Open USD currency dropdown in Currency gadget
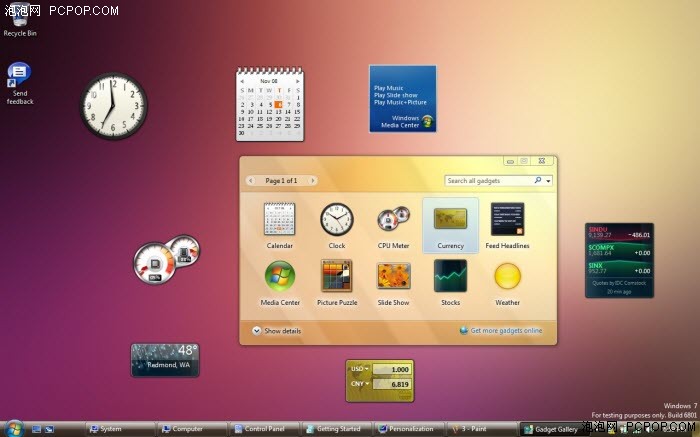The image size is (700, 437). coord(360,369)
